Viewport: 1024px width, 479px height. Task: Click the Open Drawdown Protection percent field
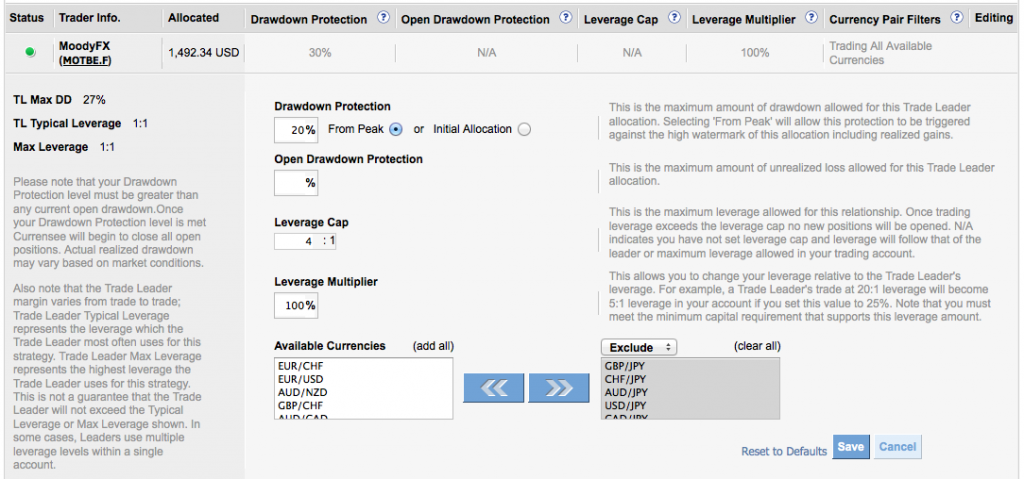pos(296,182)
